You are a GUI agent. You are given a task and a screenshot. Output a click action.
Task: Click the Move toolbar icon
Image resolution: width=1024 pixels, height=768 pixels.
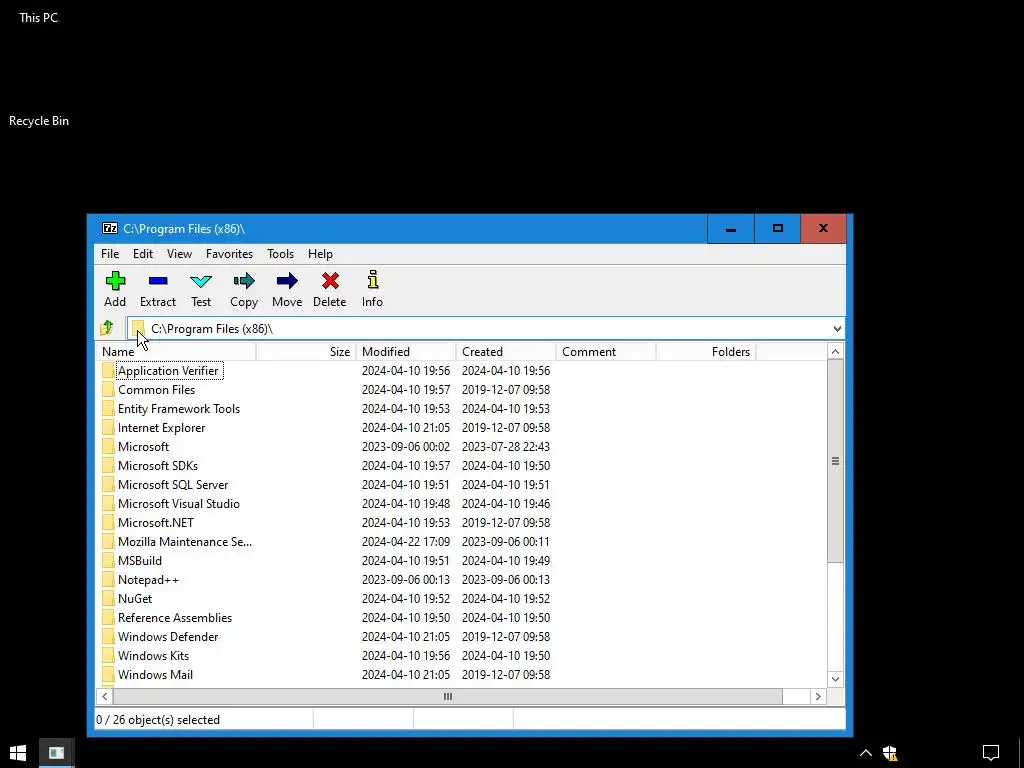(287, 281)
